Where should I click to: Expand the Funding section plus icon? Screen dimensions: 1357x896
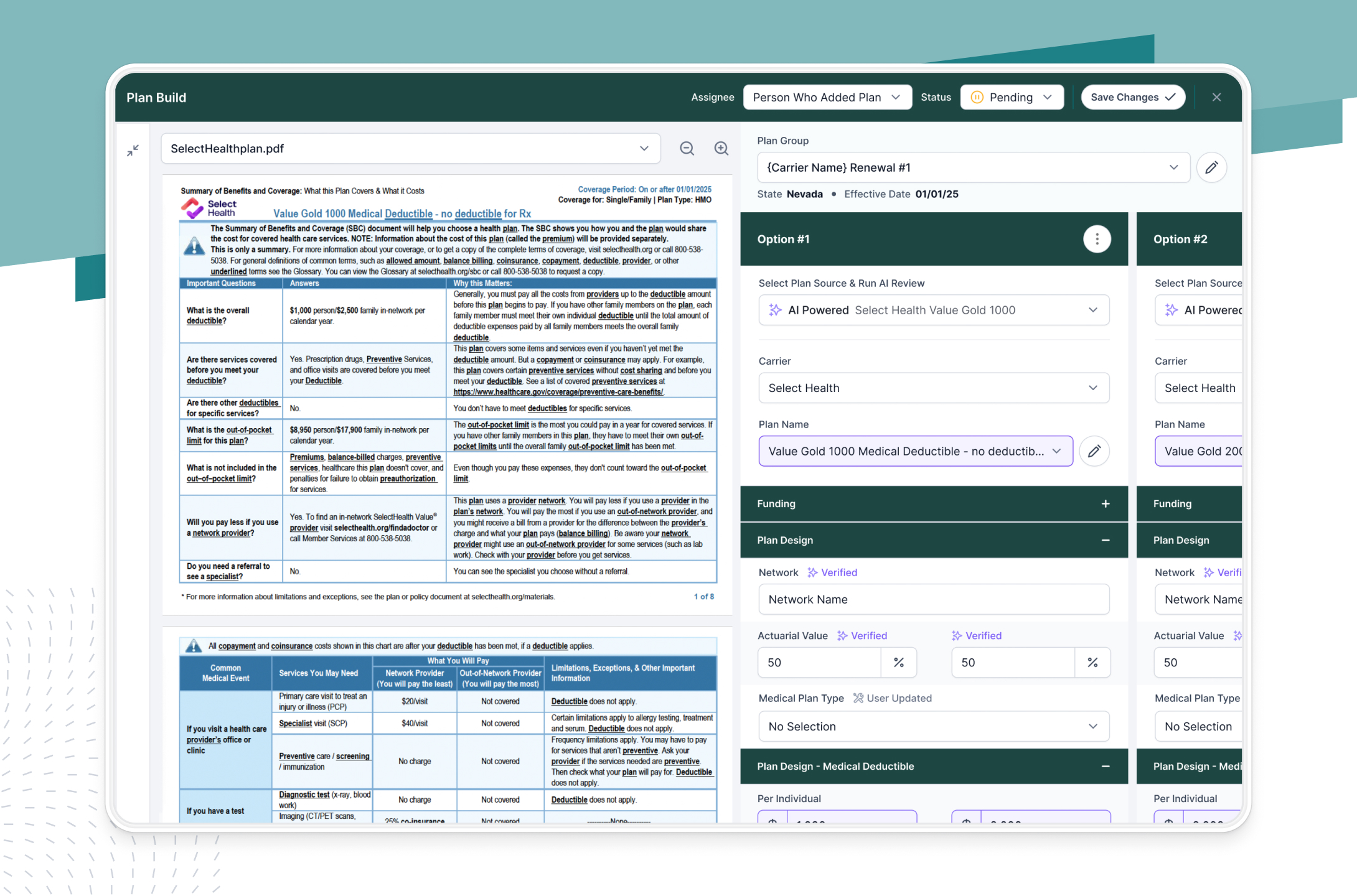pyautogui.click(x=1106, y=504)
